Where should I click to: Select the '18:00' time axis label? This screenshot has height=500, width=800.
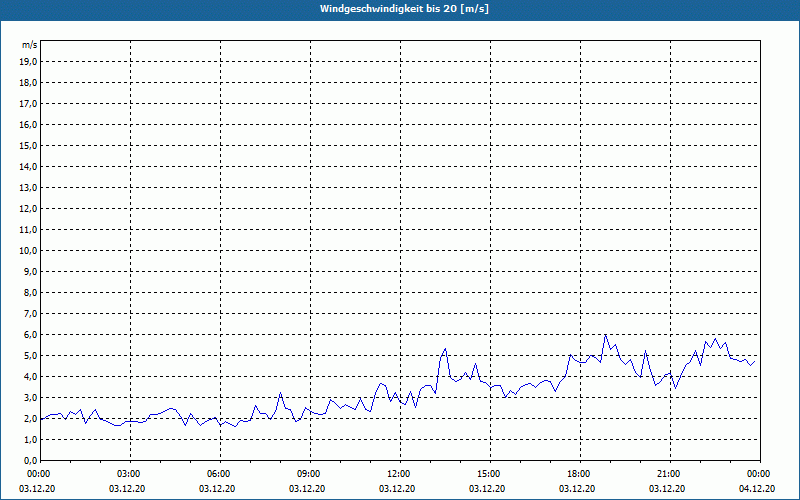point(581,474)
